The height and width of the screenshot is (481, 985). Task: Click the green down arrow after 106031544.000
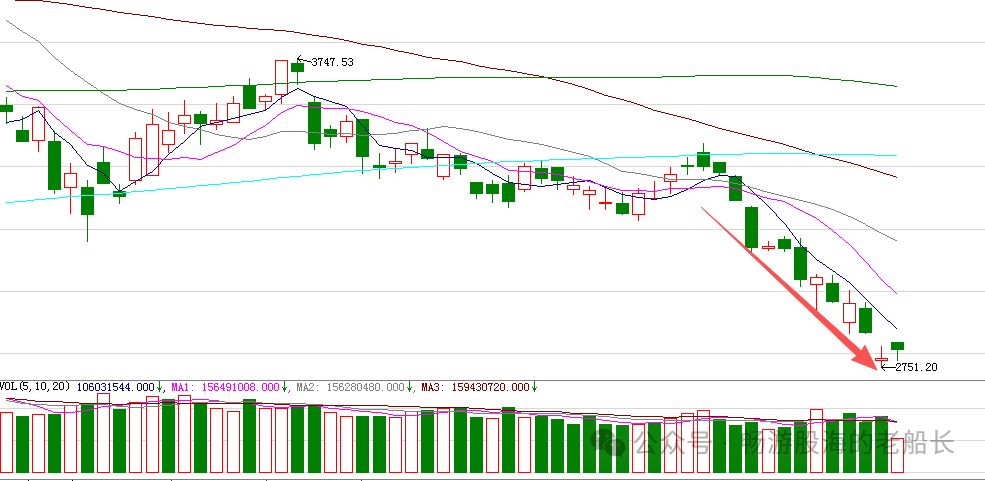[160, 387]
